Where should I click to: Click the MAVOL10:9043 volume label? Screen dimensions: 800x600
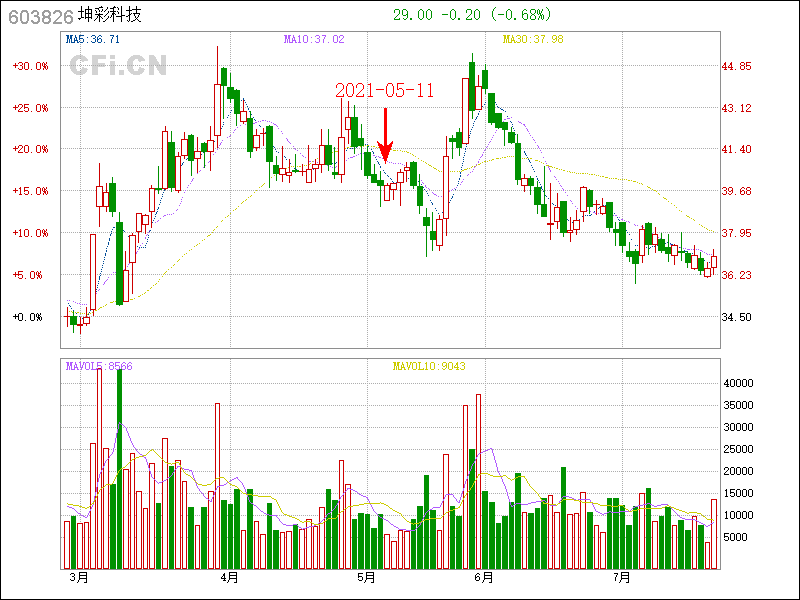(429, 366)
